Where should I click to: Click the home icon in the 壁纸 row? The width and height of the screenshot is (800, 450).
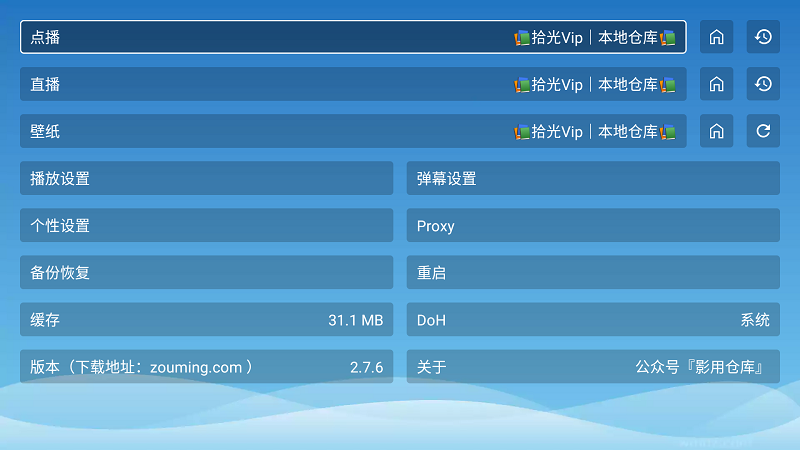[716, 131]
